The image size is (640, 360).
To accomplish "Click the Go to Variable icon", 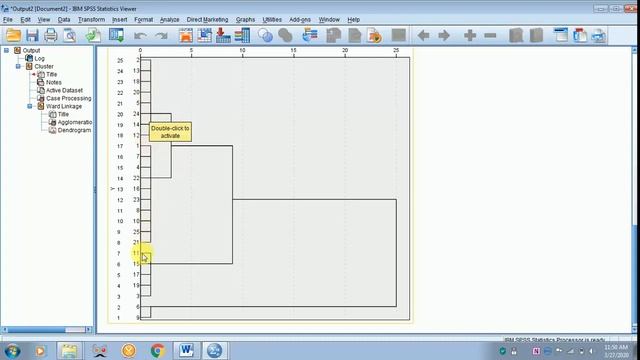I will pos(223,36).
